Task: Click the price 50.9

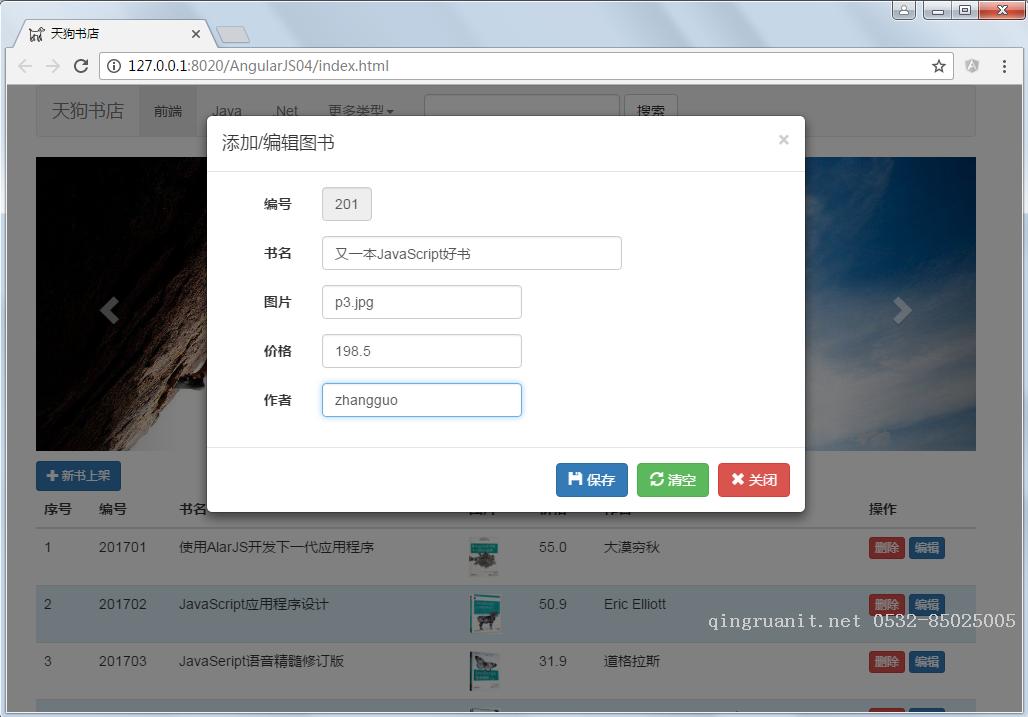Action: (553, 604)
